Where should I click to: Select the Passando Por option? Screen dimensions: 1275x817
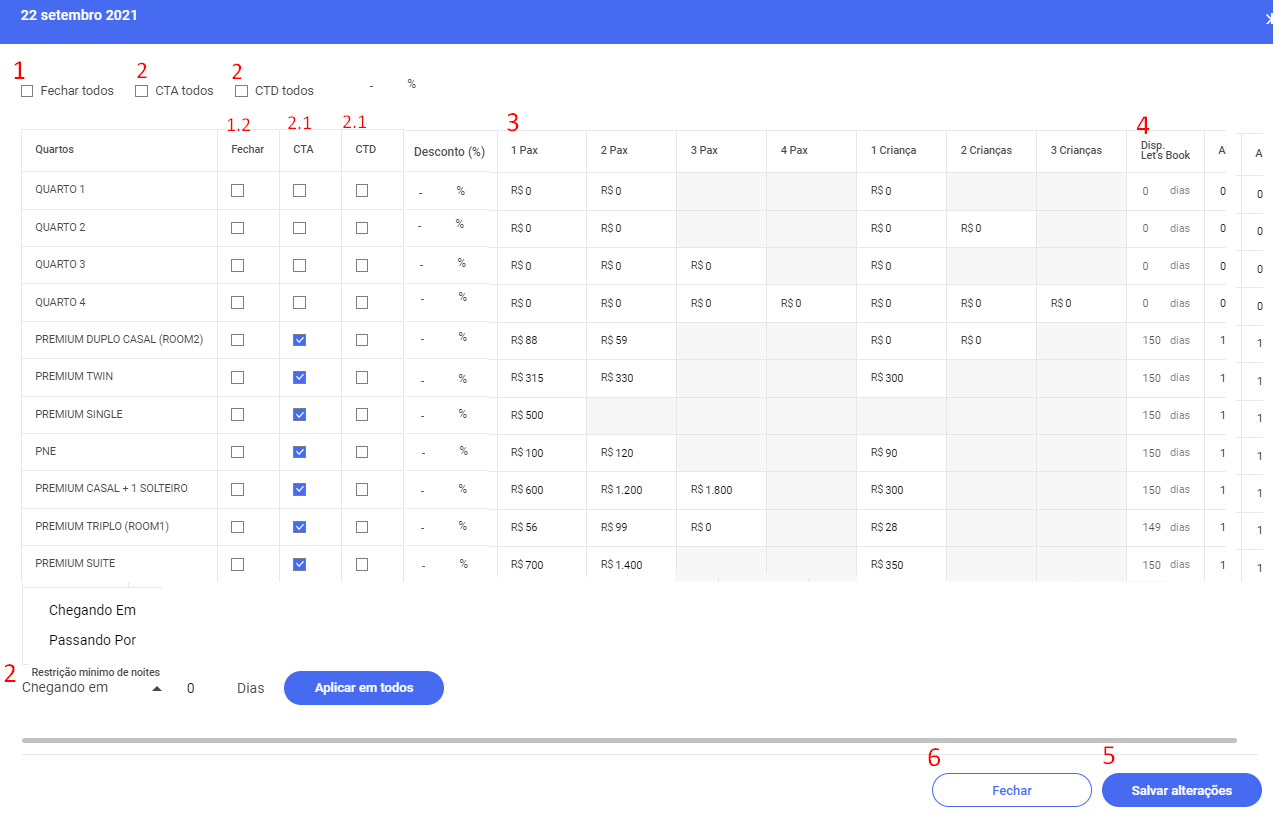(92, 640)
